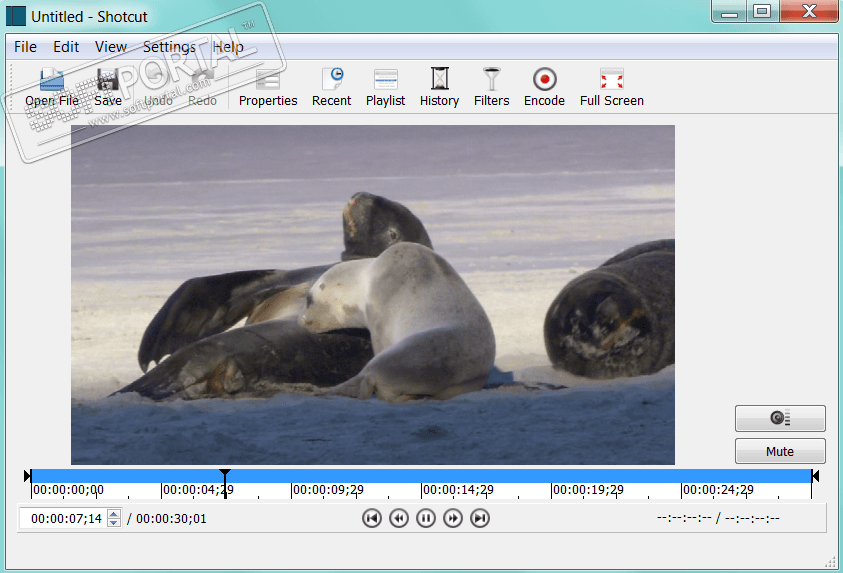This screenshot has height=573, width=843.
Task: Open the Filters panel
Action: [491, 87]
